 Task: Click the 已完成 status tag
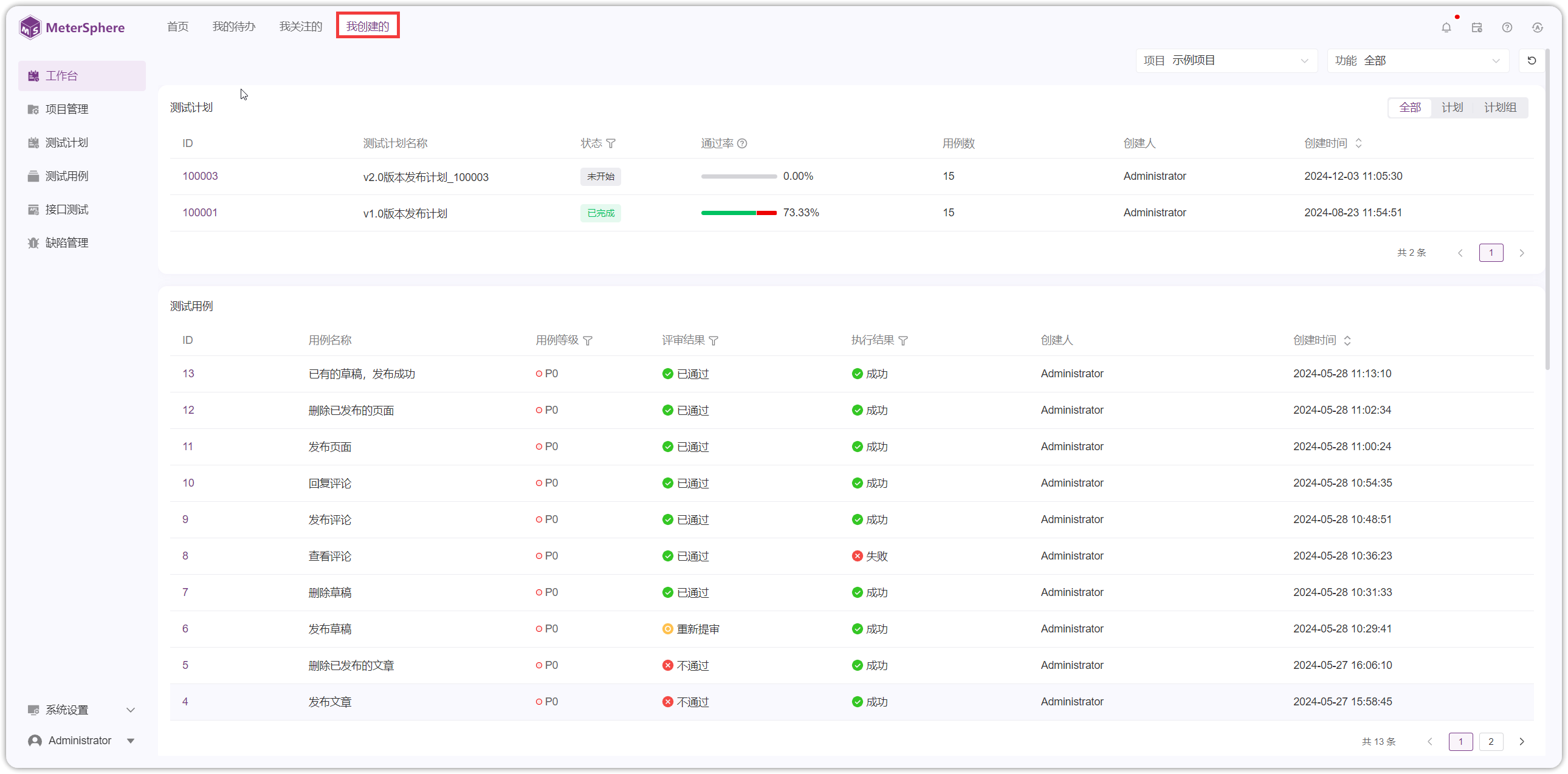pos(600,213)
